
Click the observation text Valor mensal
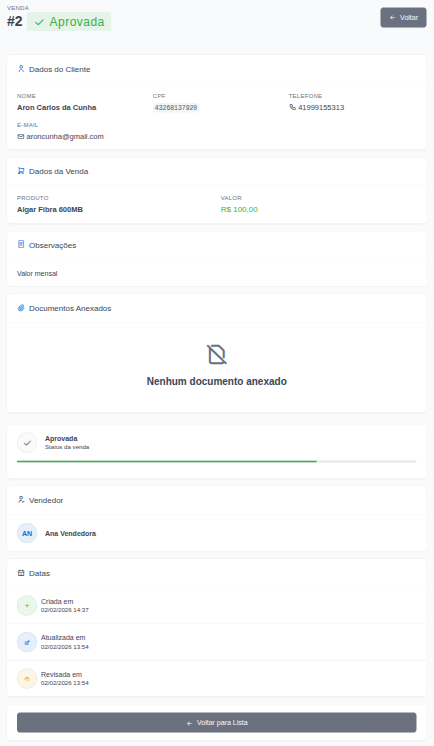[x=37, y=274]
